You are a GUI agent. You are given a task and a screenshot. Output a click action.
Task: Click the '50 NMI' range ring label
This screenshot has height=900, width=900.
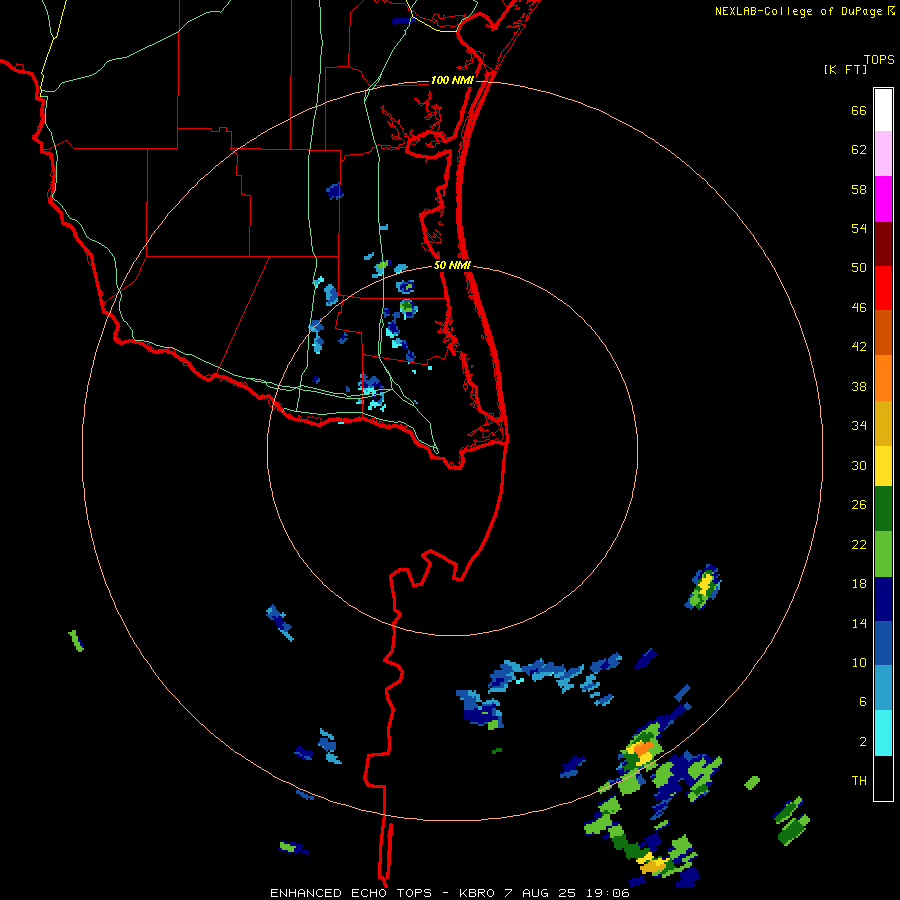coord(452,265)
